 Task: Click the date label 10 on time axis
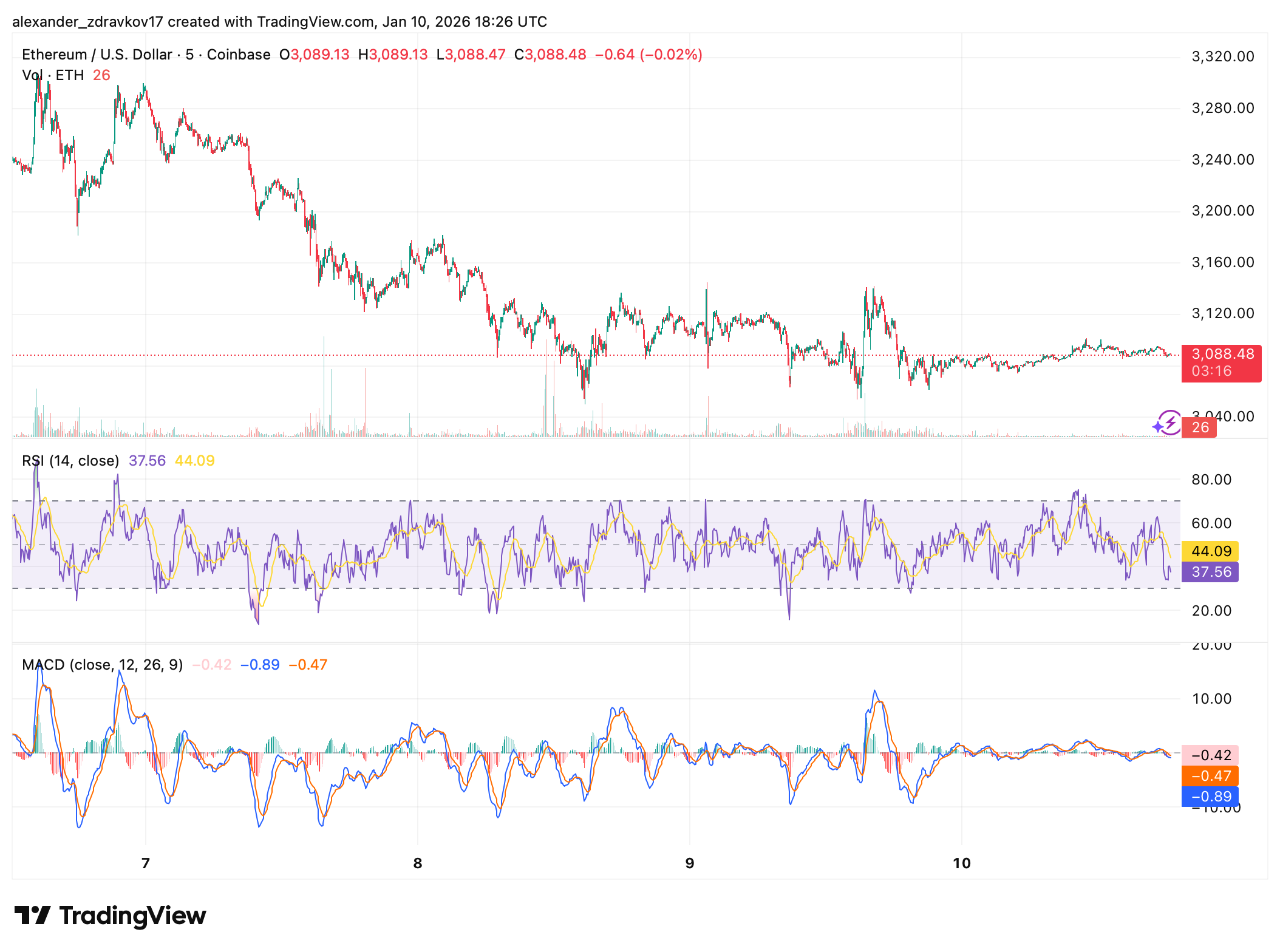pyautogui.click(x=961, y=863)
